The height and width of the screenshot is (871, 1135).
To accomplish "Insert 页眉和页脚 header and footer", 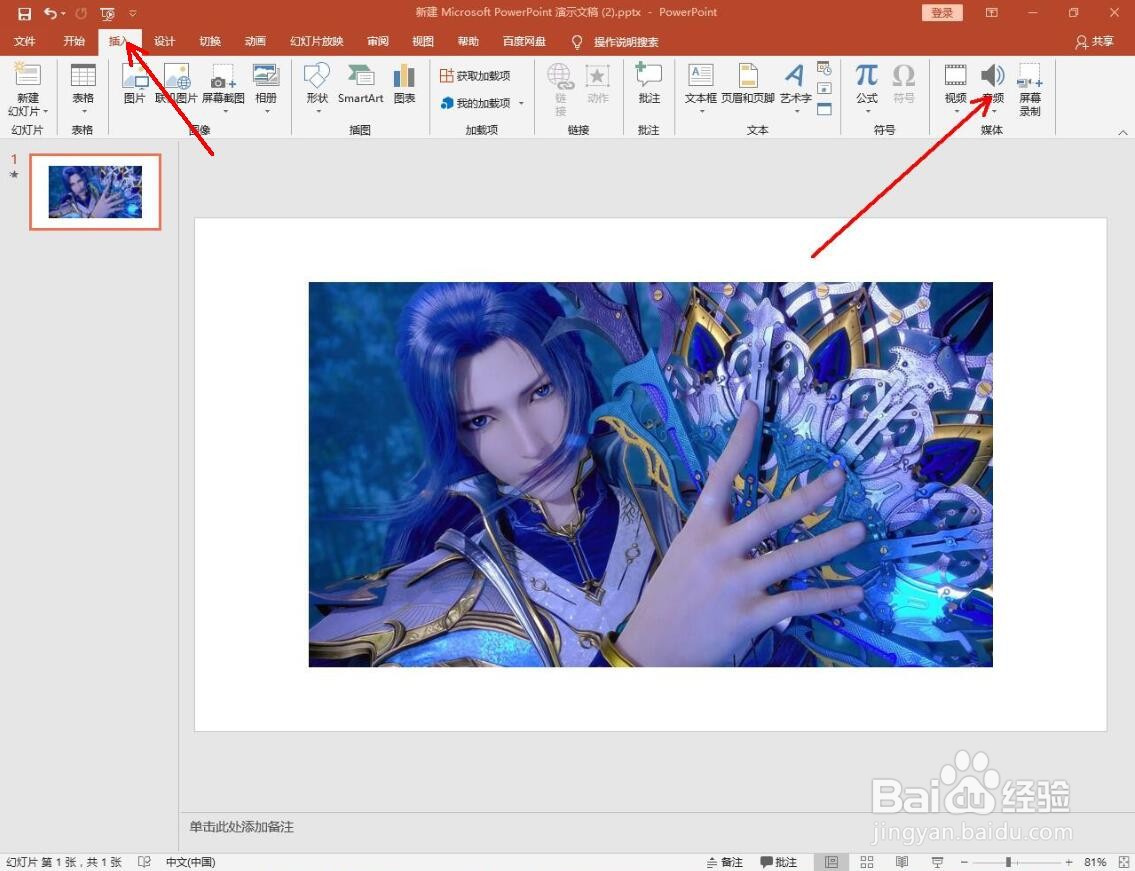I will [748, 84].
